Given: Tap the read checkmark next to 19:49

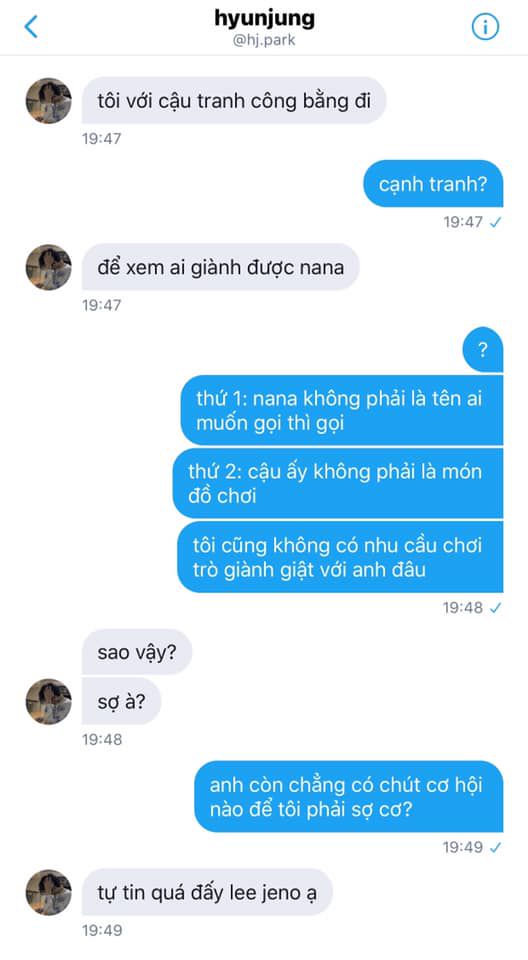Looking at the screenshot, I should (496, 847).
